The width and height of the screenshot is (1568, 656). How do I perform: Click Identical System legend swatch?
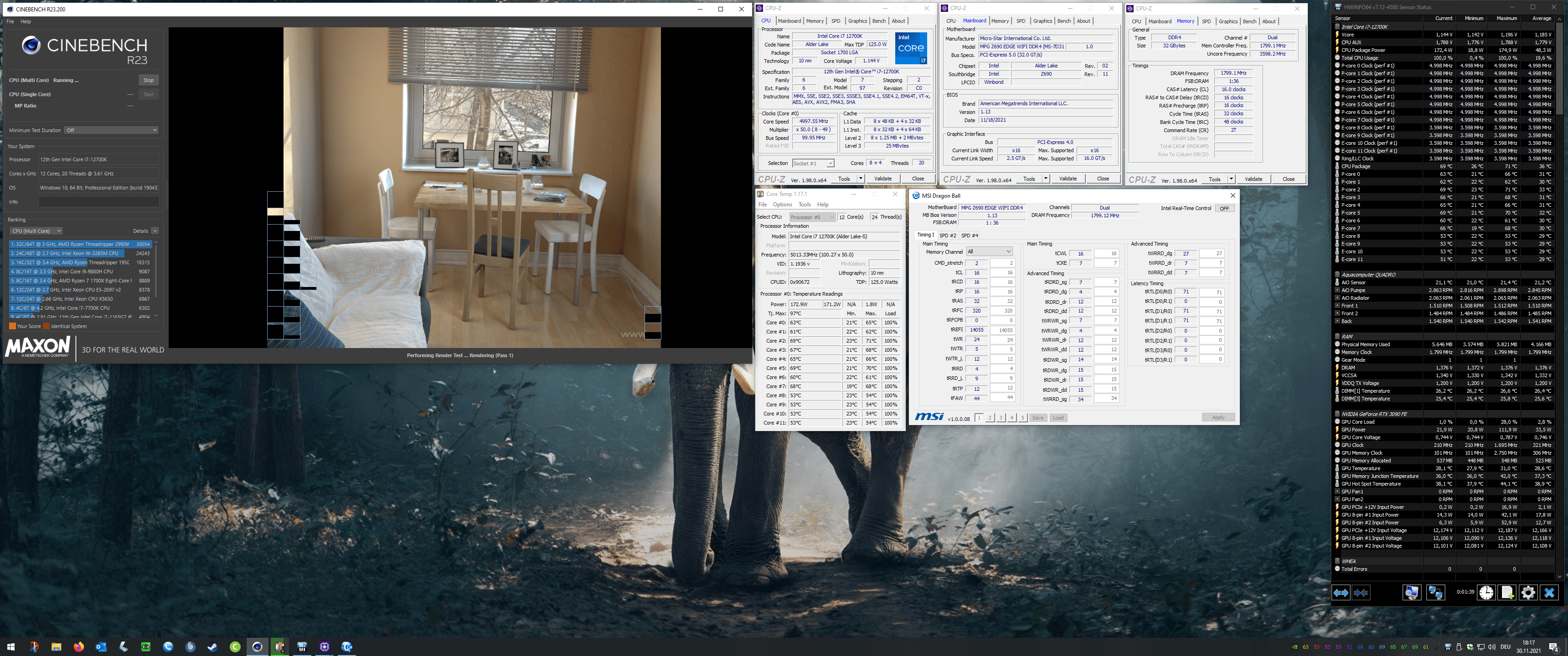point(46,326)
